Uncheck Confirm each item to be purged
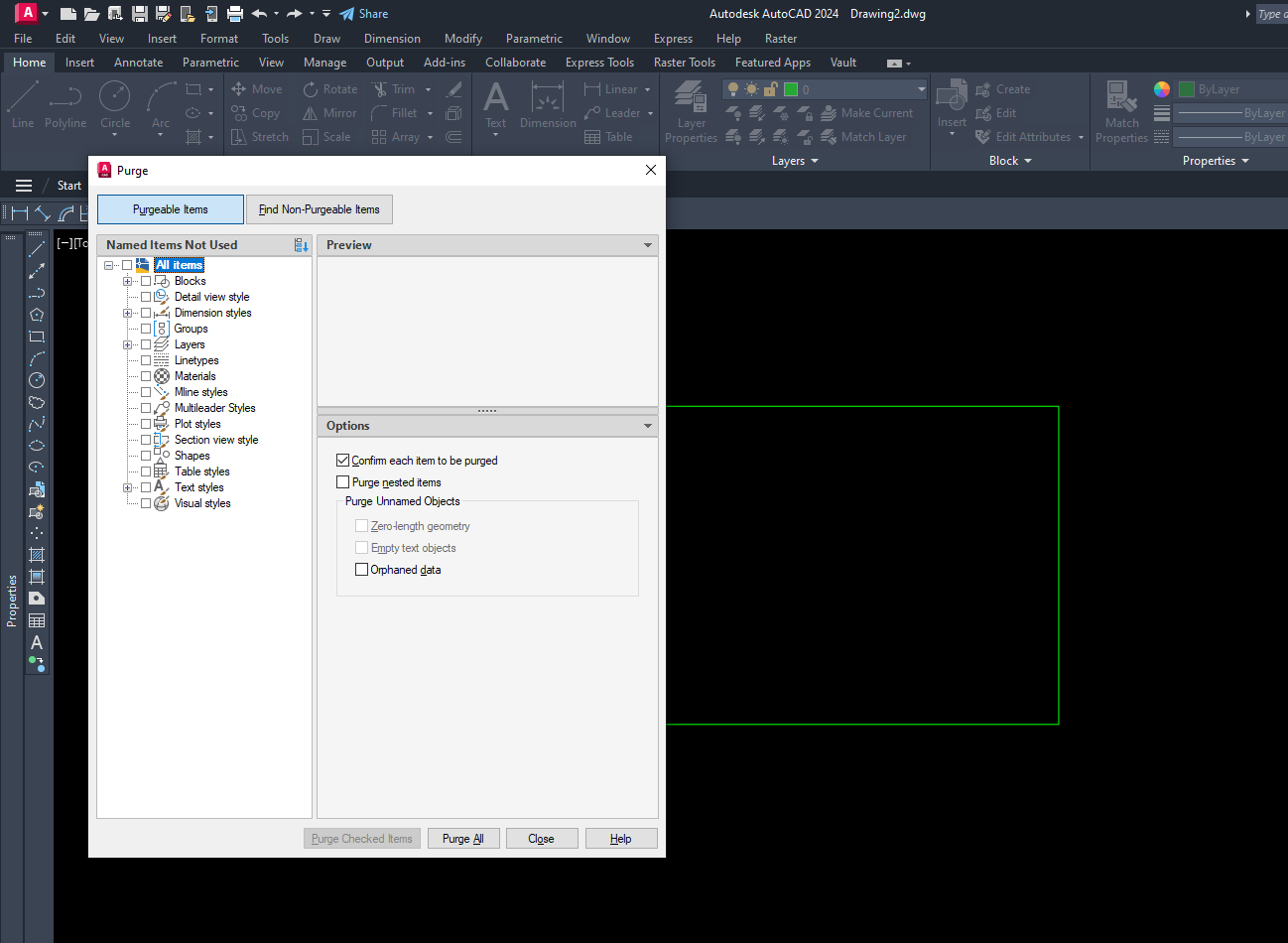Screen dimensions: 1288x943 click(343, 461)
